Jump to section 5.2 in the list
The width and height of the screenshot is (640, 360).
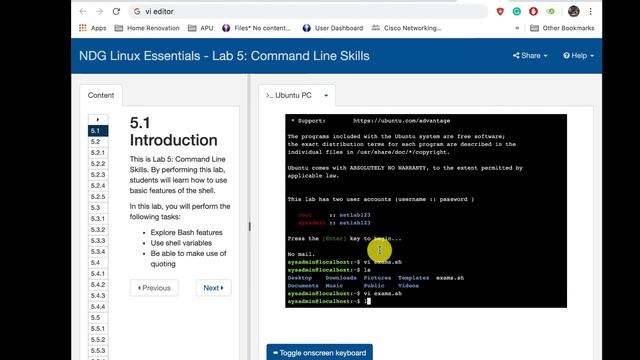pyautogui.click(x=98, y=142)
